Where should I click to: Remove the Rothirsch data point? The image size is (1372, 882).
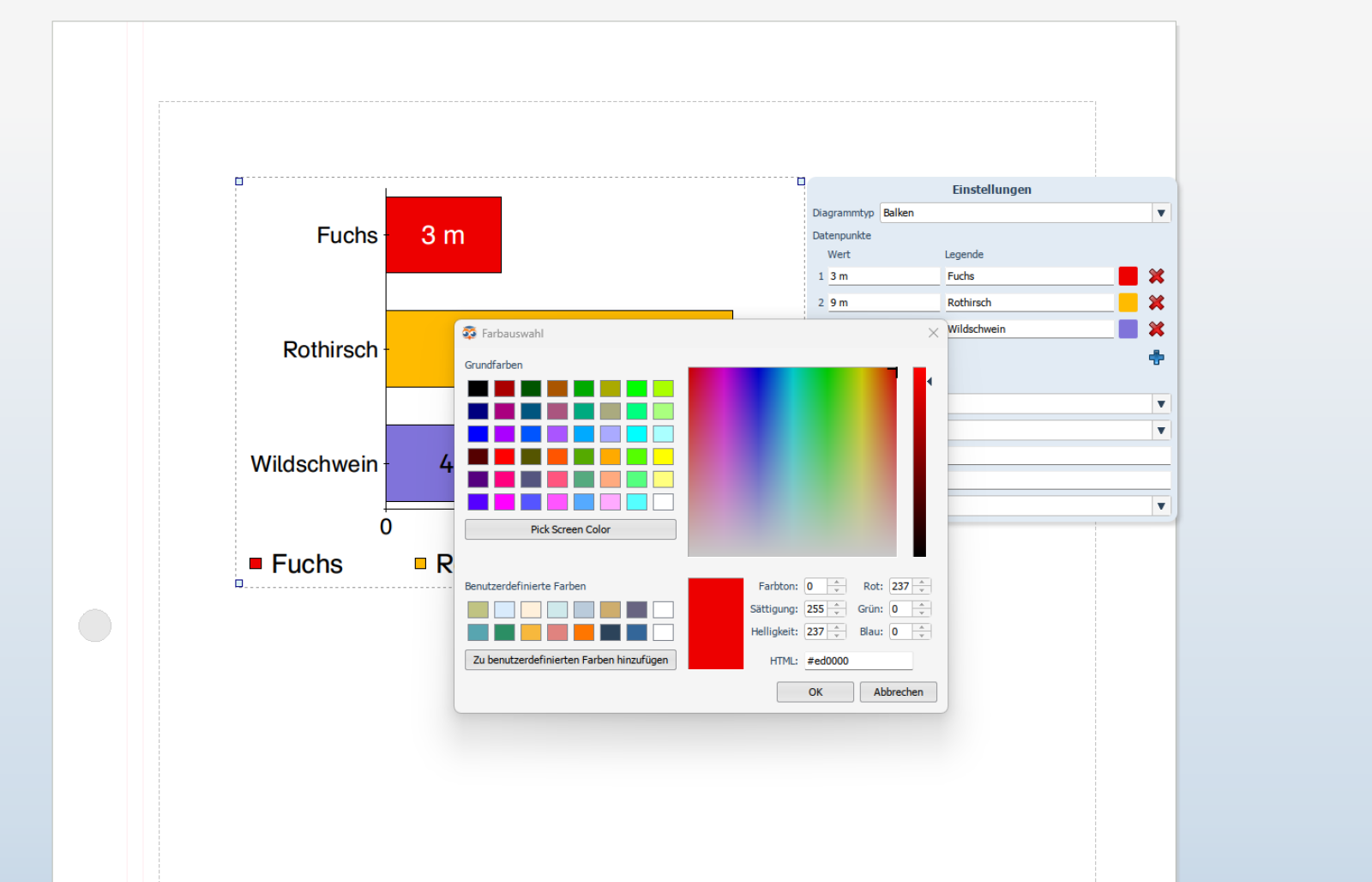[x=1156, y=303]
